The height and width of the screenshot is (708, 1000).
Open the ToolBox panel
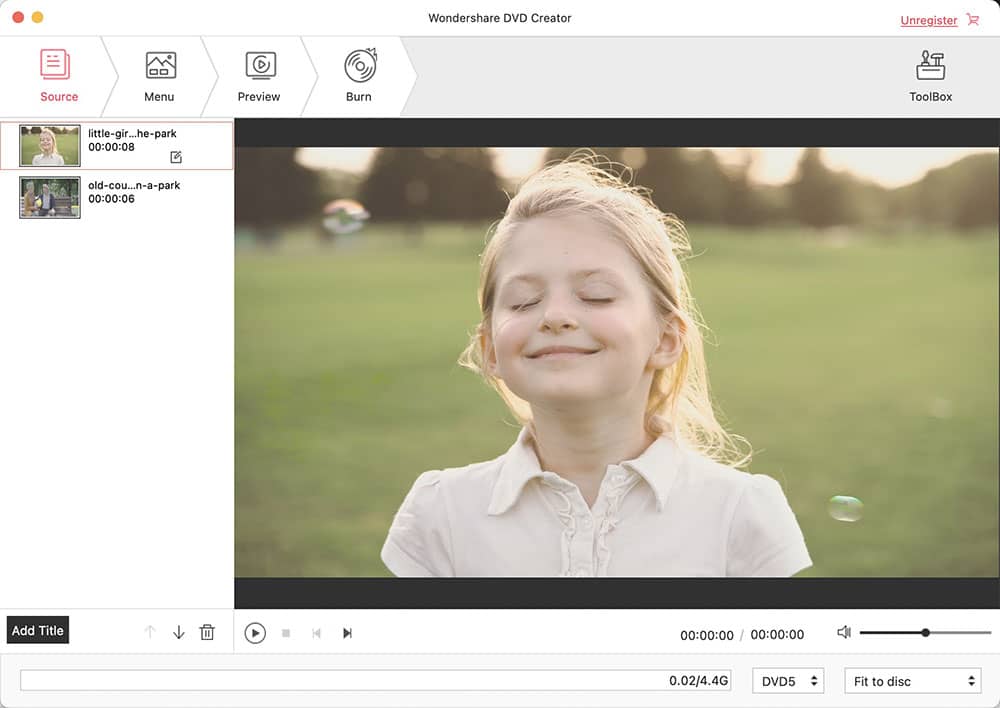[x=930, y=70]
